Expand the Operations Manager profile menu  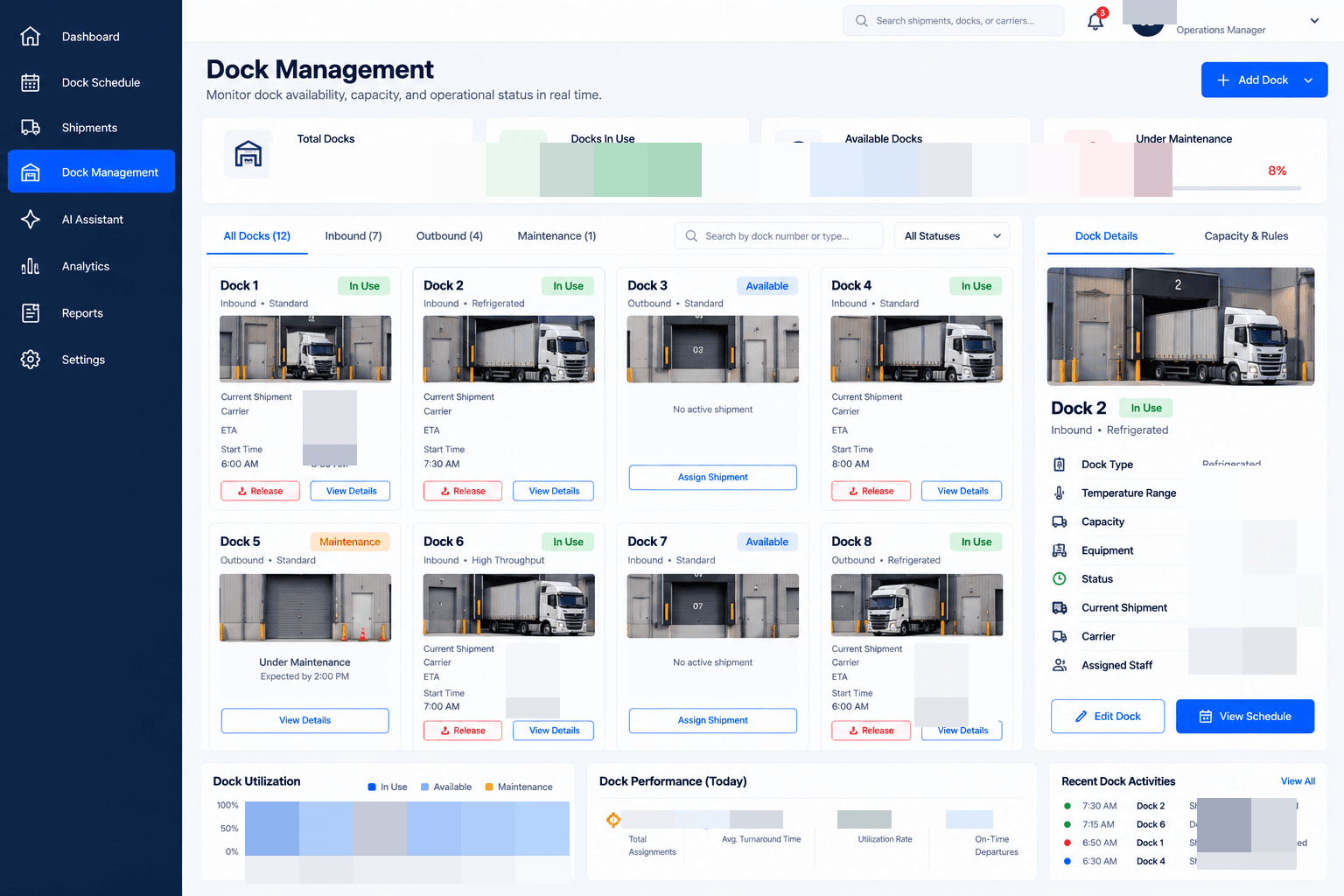(1314, 21)
